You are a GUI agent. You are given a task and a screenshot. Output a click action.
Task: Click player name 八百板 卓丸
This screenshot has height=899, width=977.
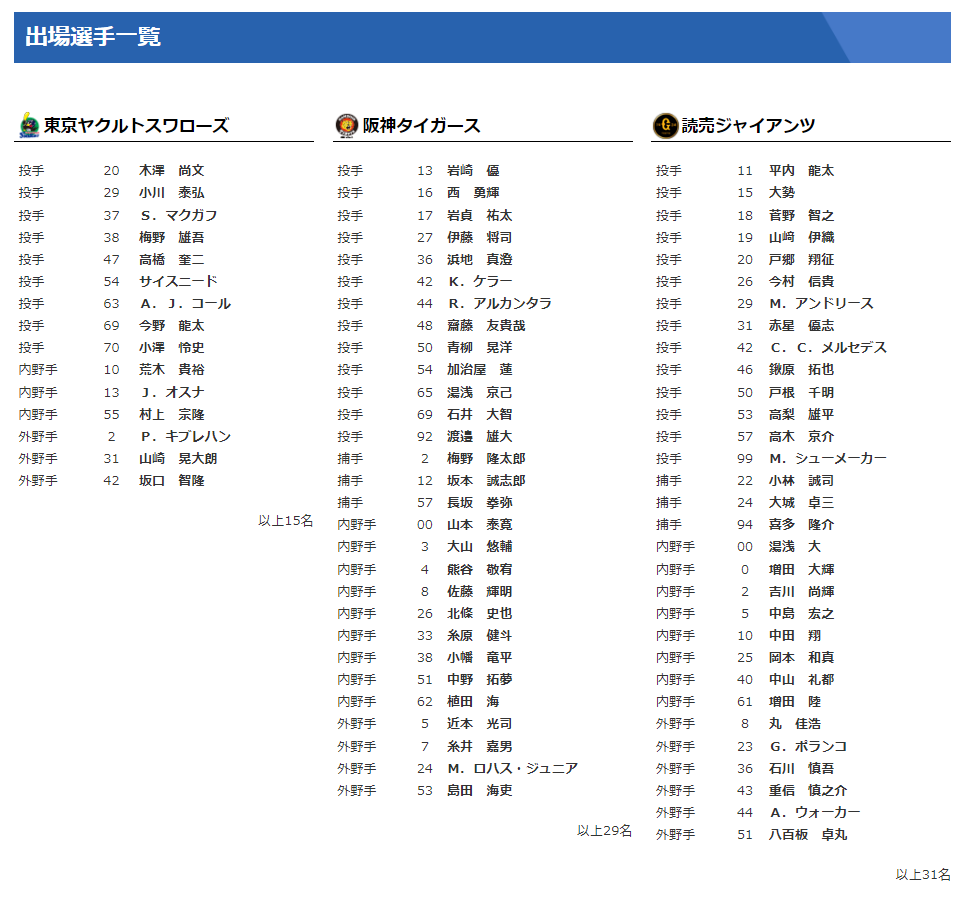pyautogui.click(x=808, y=835)
